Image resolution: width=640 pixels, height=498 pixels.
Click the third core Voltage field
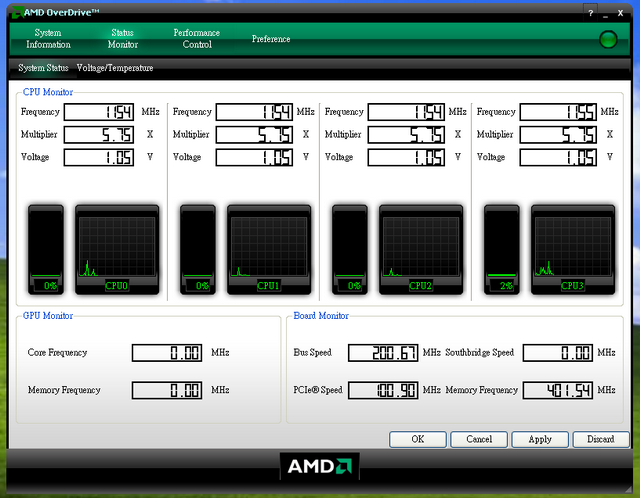pos(406,158)
